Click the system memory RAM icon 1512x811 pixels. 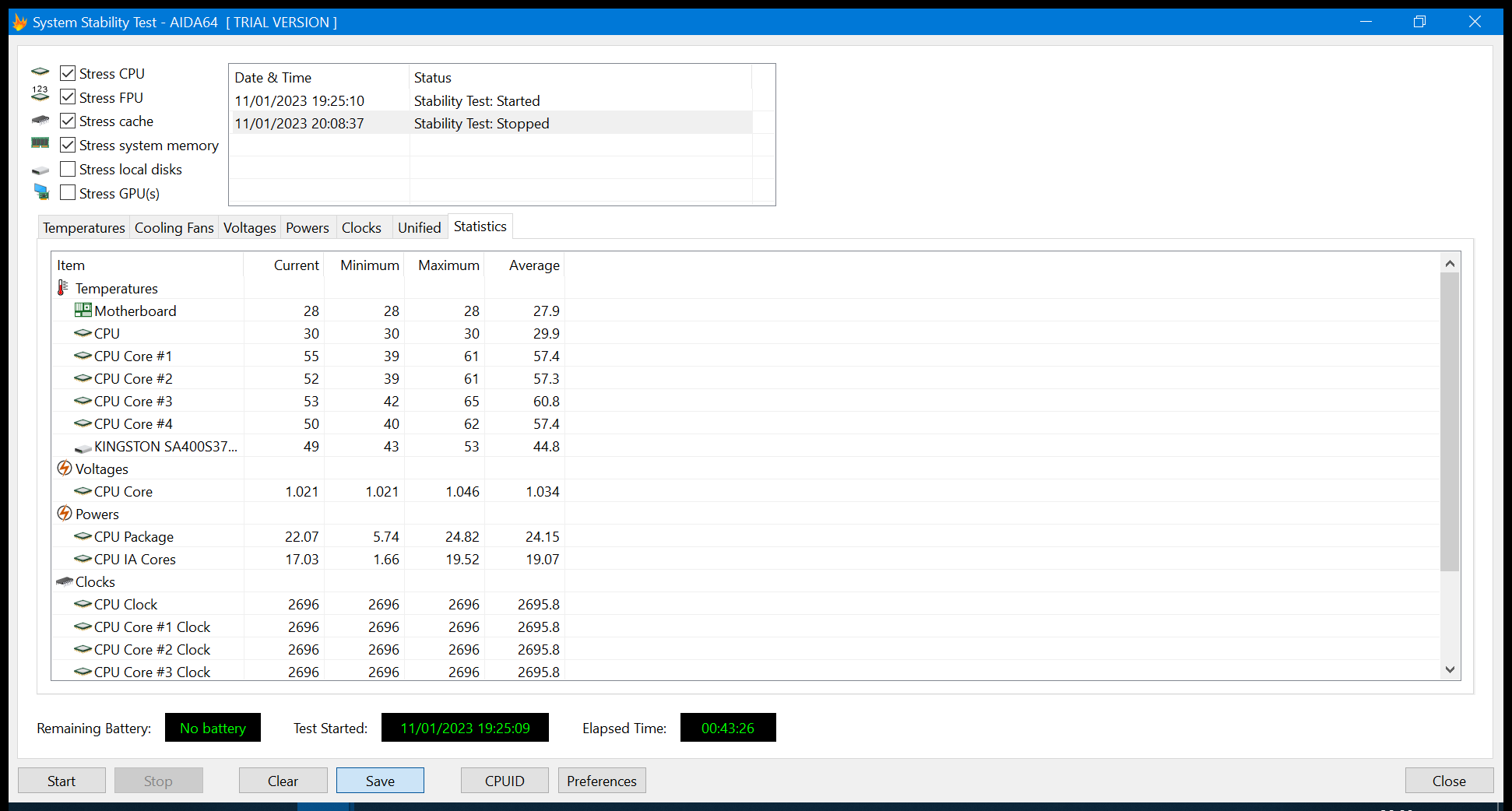click(x=40, y=143)
